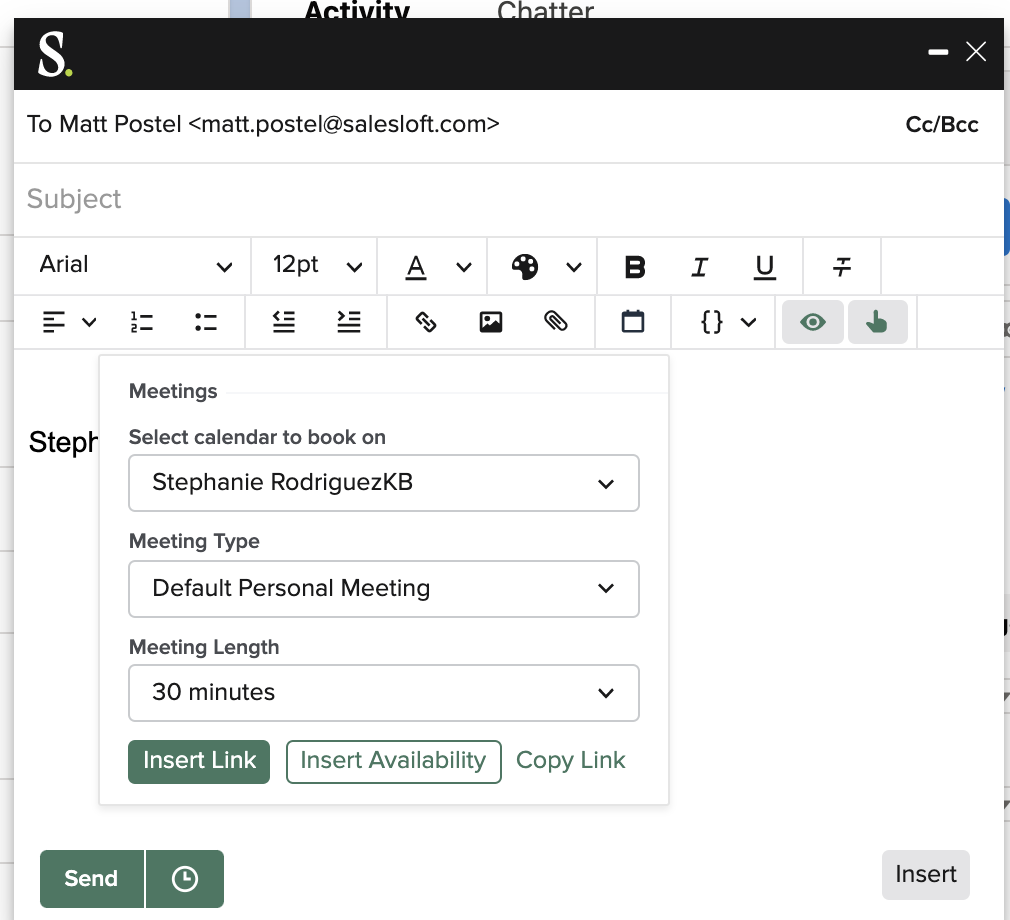Expand the background color palette arrow
The height and width of the screenshot is (920, 1010).
point(574,267)
